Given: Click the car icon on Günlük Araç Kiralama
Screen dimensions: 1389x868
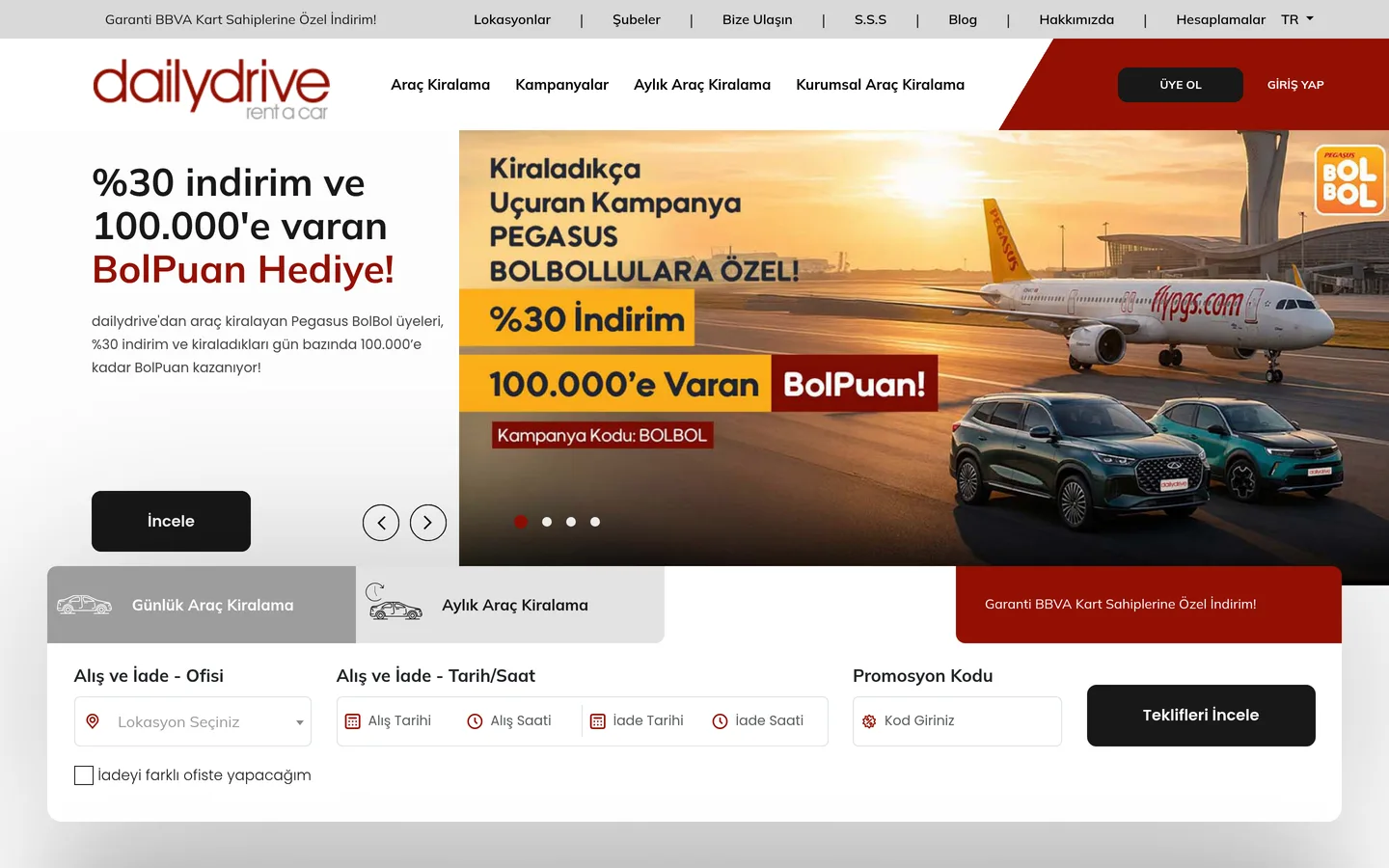Looking at the screenshot, I should pyautogui.click(x=84, y=605).
